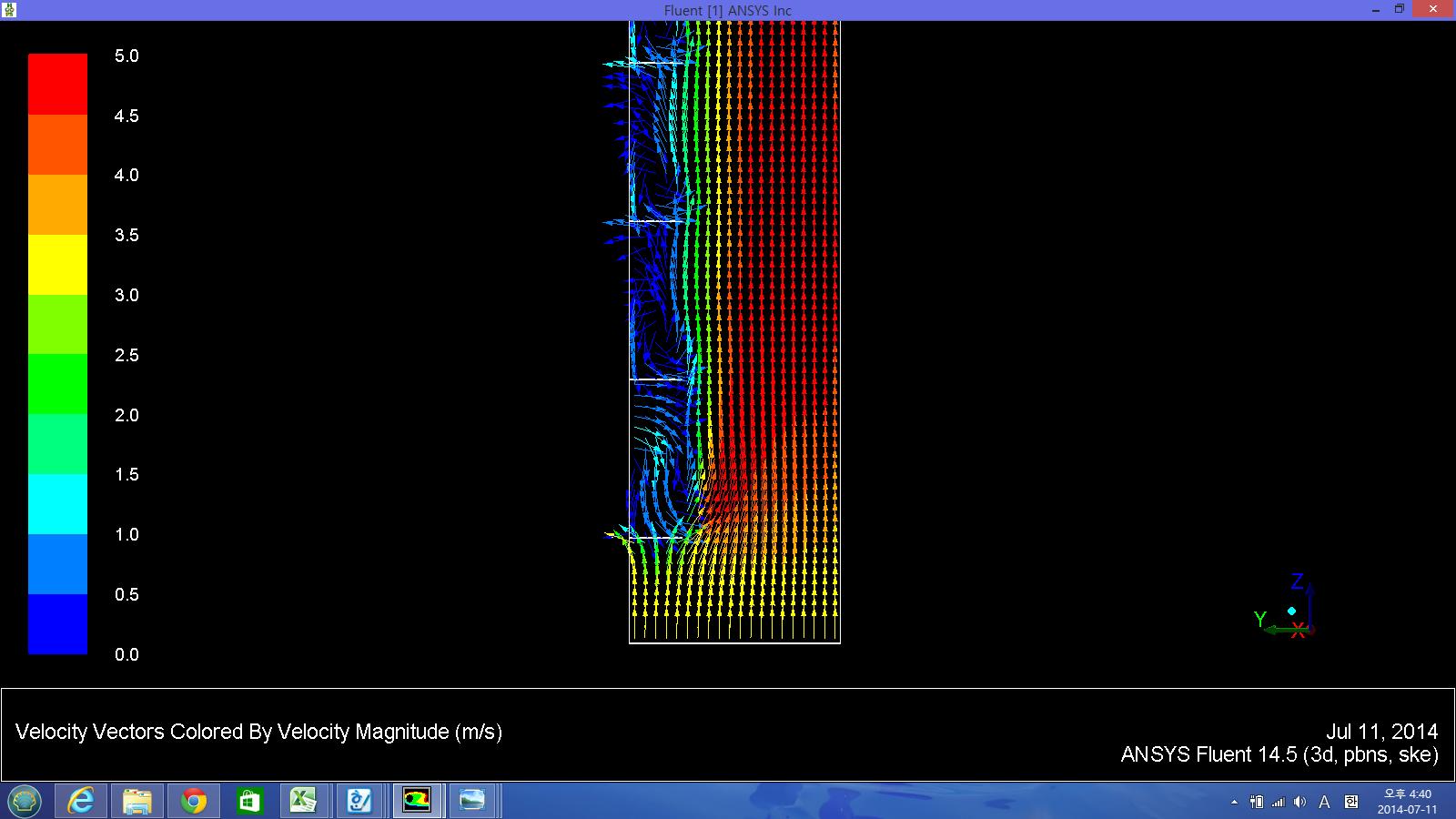Open the network signal tray icon
1456x819 pixels.
click(x=1279, y=802)
